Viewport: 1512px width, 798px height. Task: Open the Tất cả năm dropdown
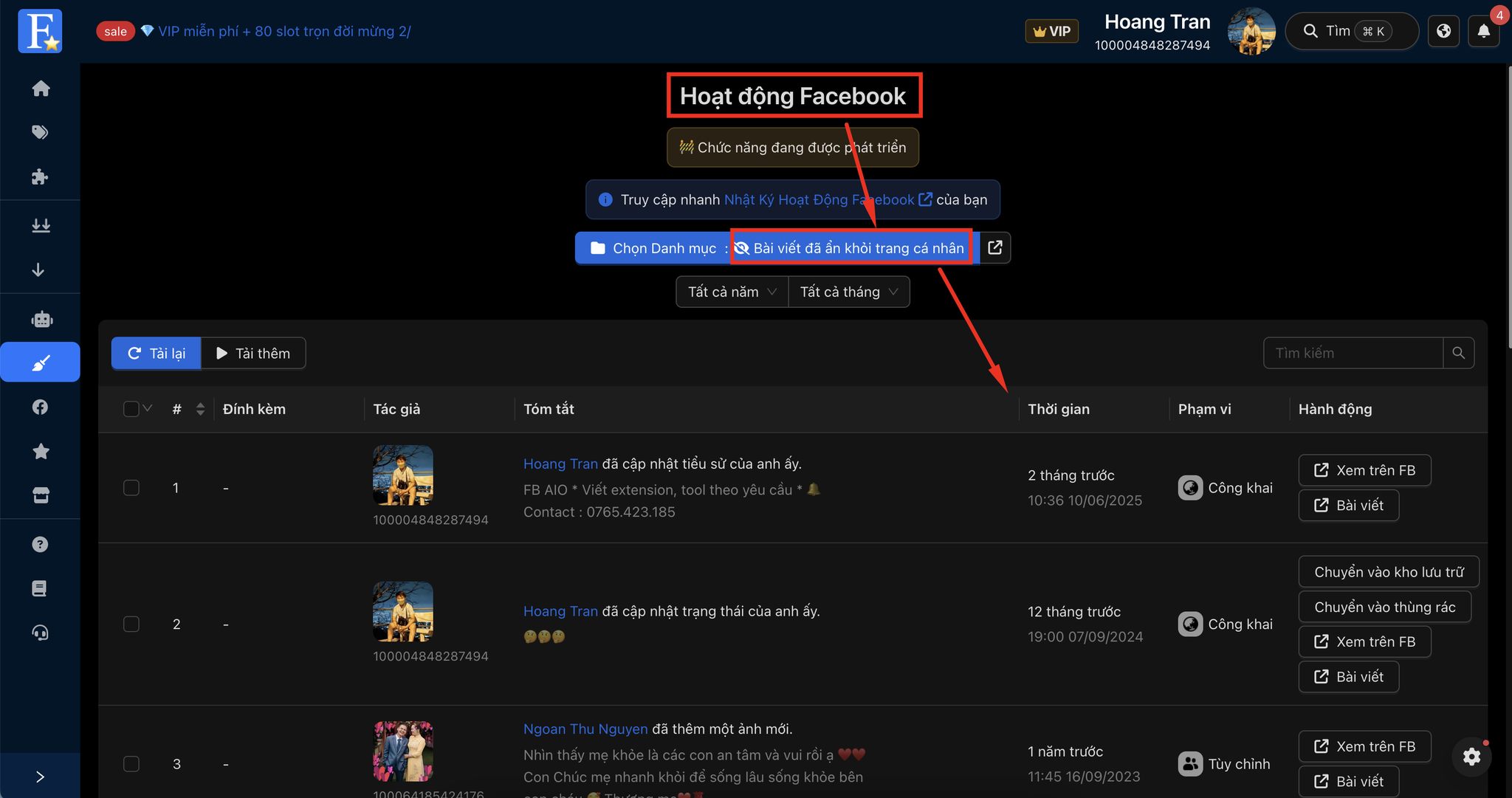732,292
